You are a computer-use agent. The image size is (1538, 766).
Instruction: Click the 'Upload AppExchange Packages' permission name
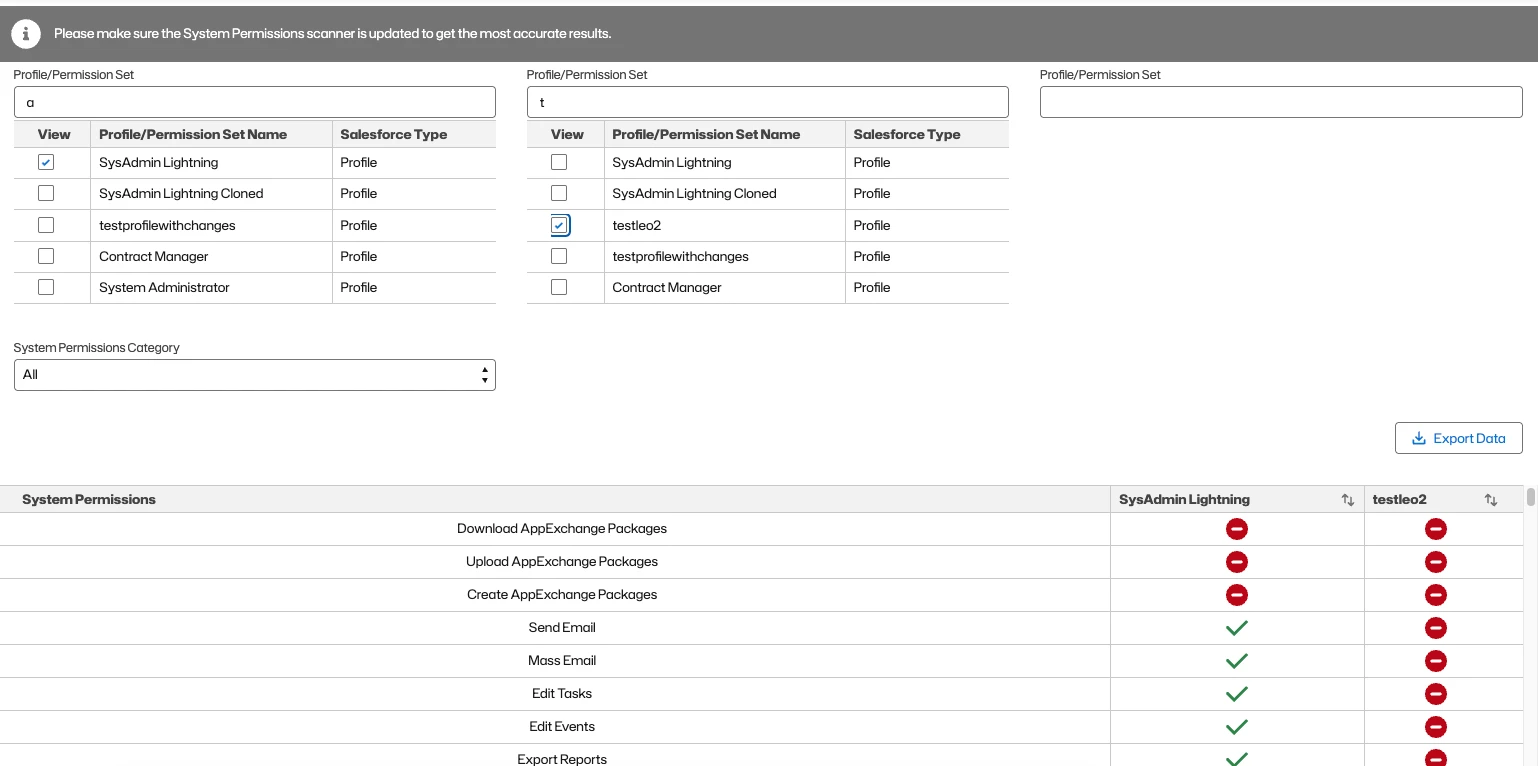pos(562,562)
